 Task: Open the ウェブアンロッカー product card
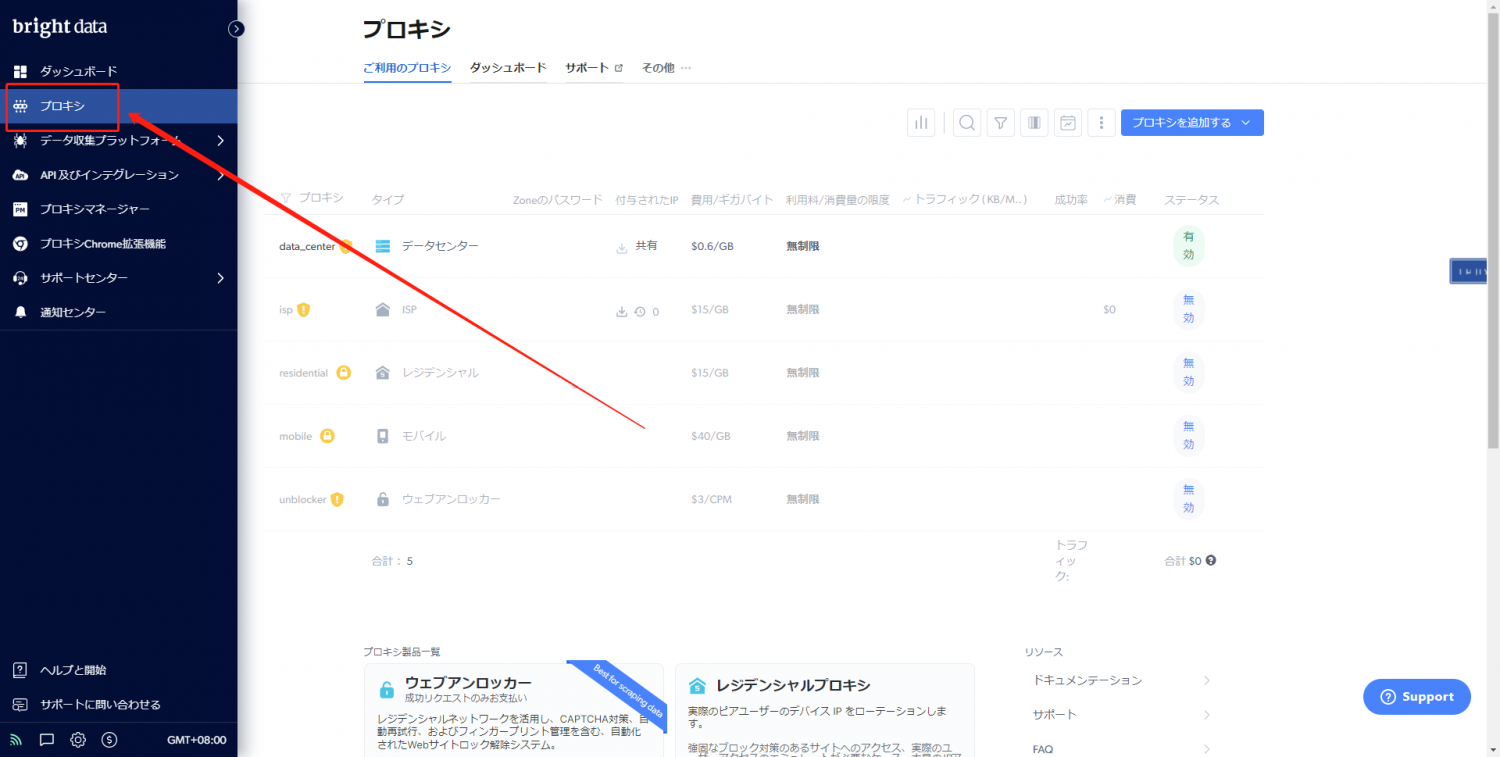[x=513, y=710]
